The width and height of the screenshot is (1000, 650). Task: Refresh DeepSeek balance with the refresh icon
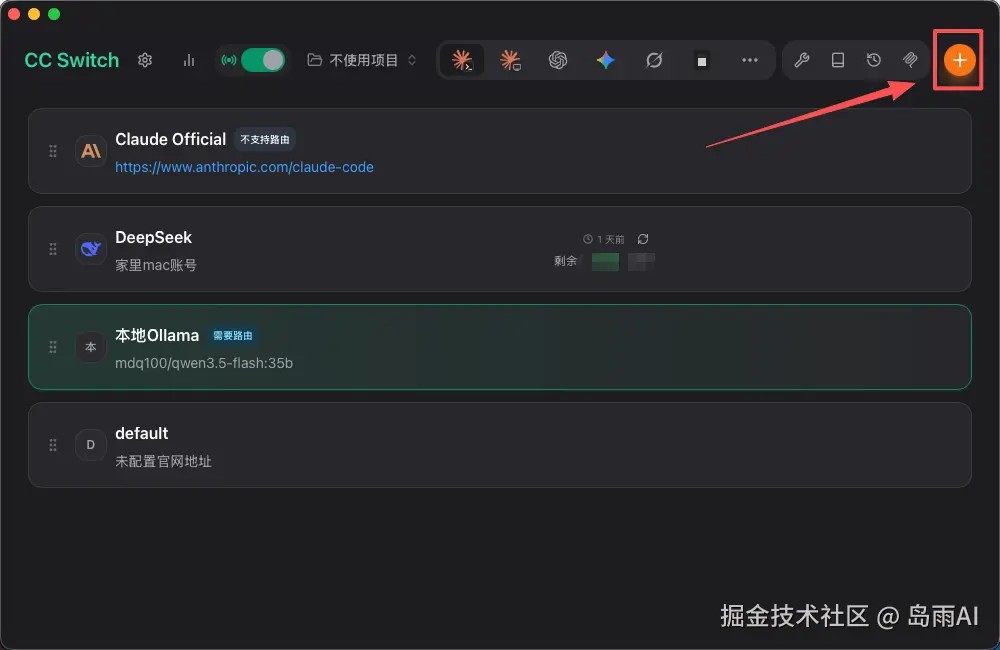pyautogui.click(x=643, y=239)
